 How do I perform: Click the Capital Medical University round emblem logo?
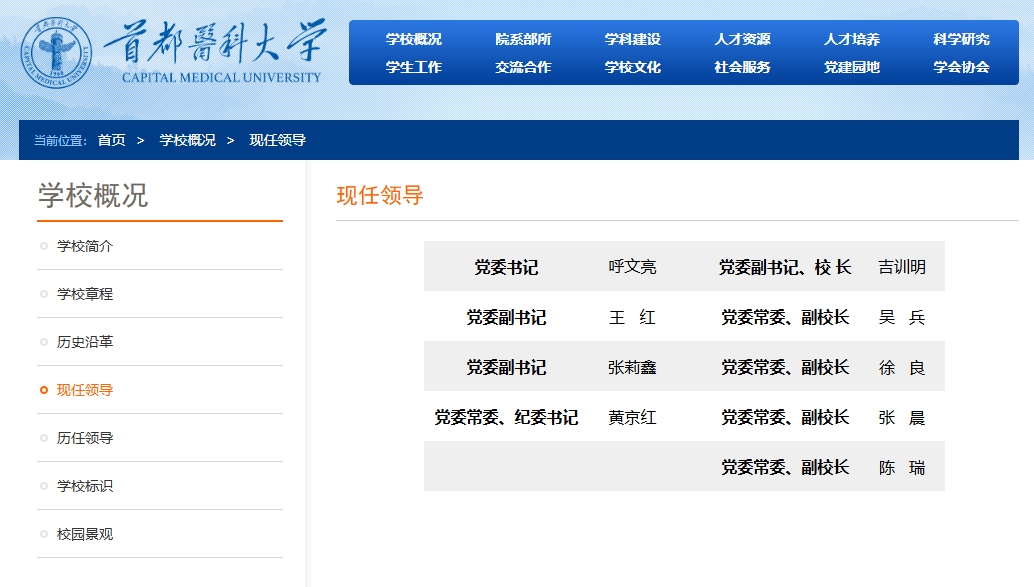[x=56, y=53]
